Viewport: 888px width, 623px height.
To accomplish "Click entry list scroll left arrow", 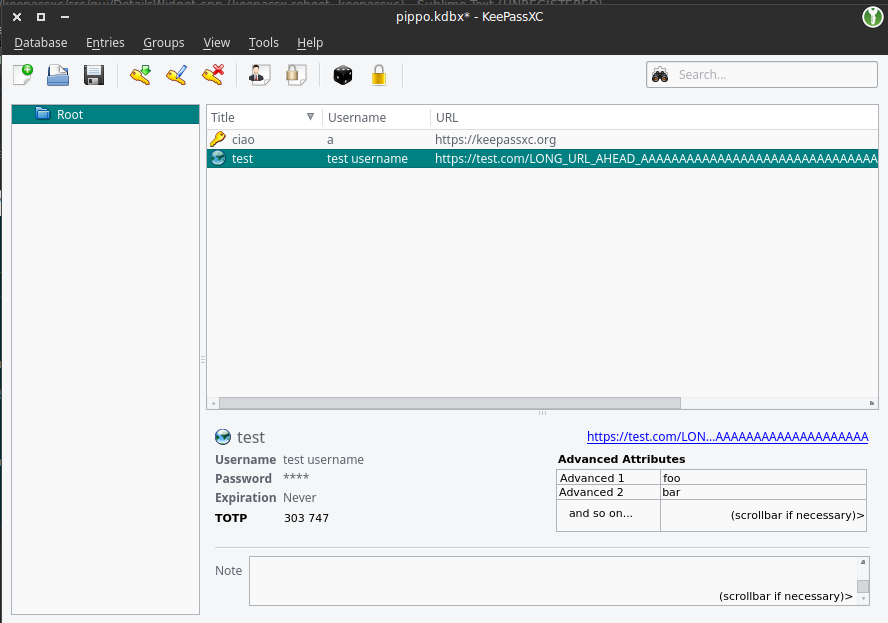I will (214, 403).
